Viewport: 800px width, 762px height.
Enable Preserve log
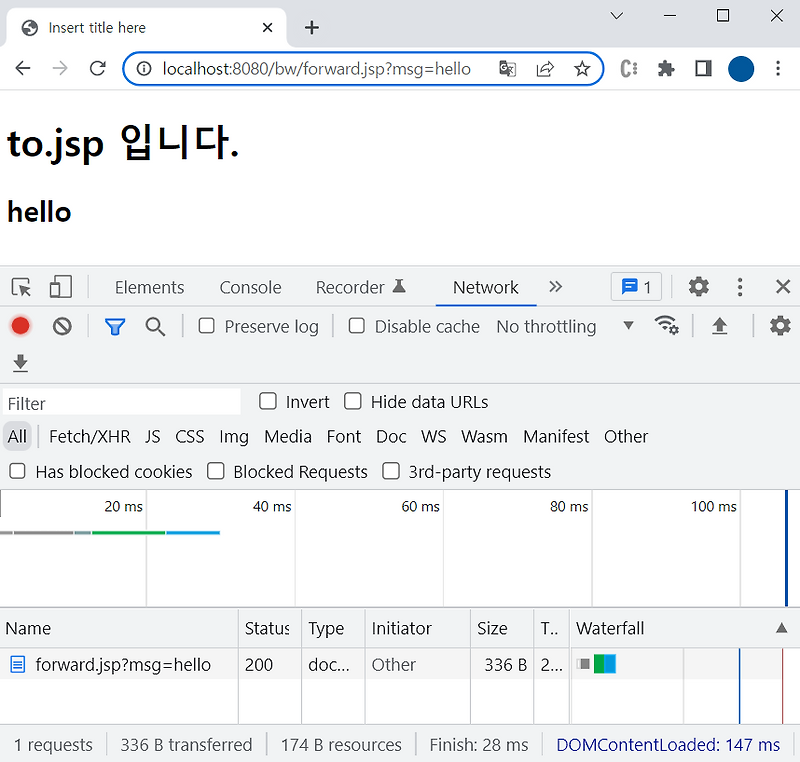206,326
